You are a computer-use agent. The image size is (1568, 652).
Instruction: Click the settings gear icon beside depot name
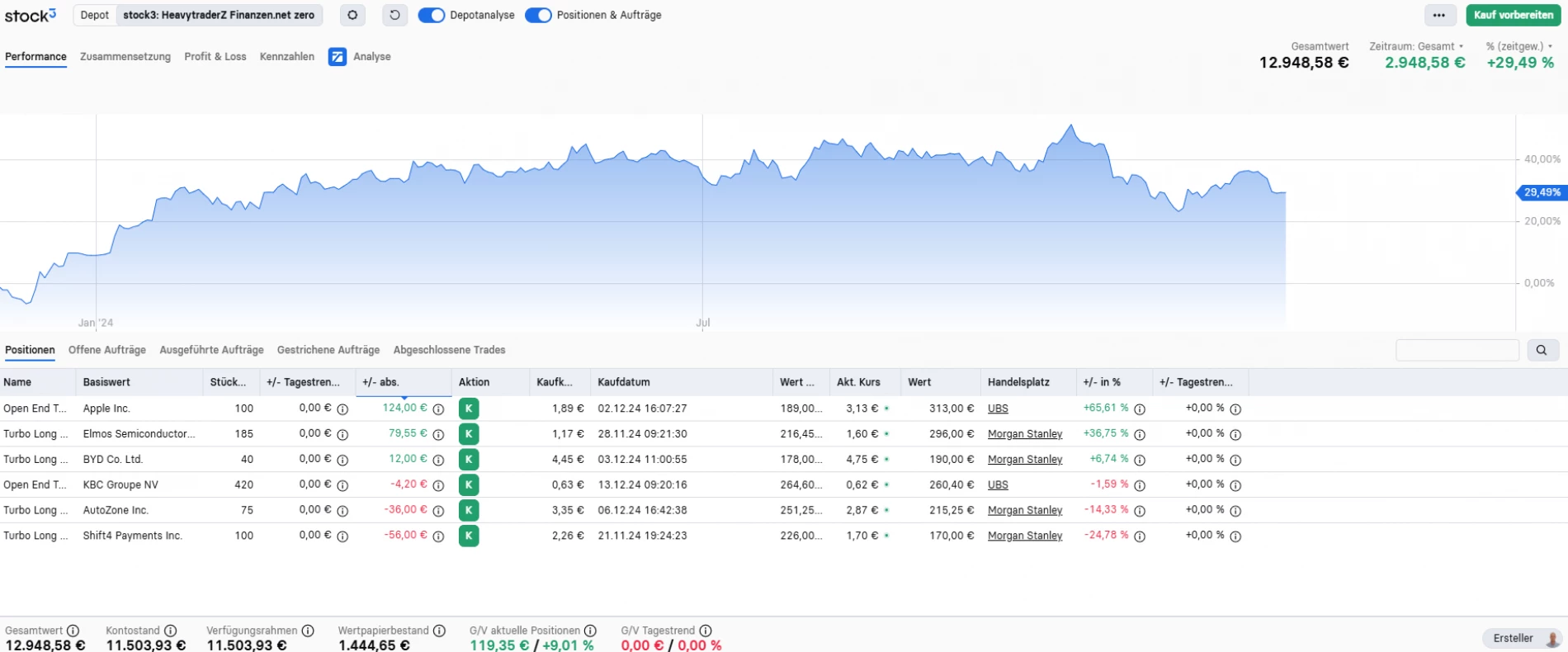(352, 15)
